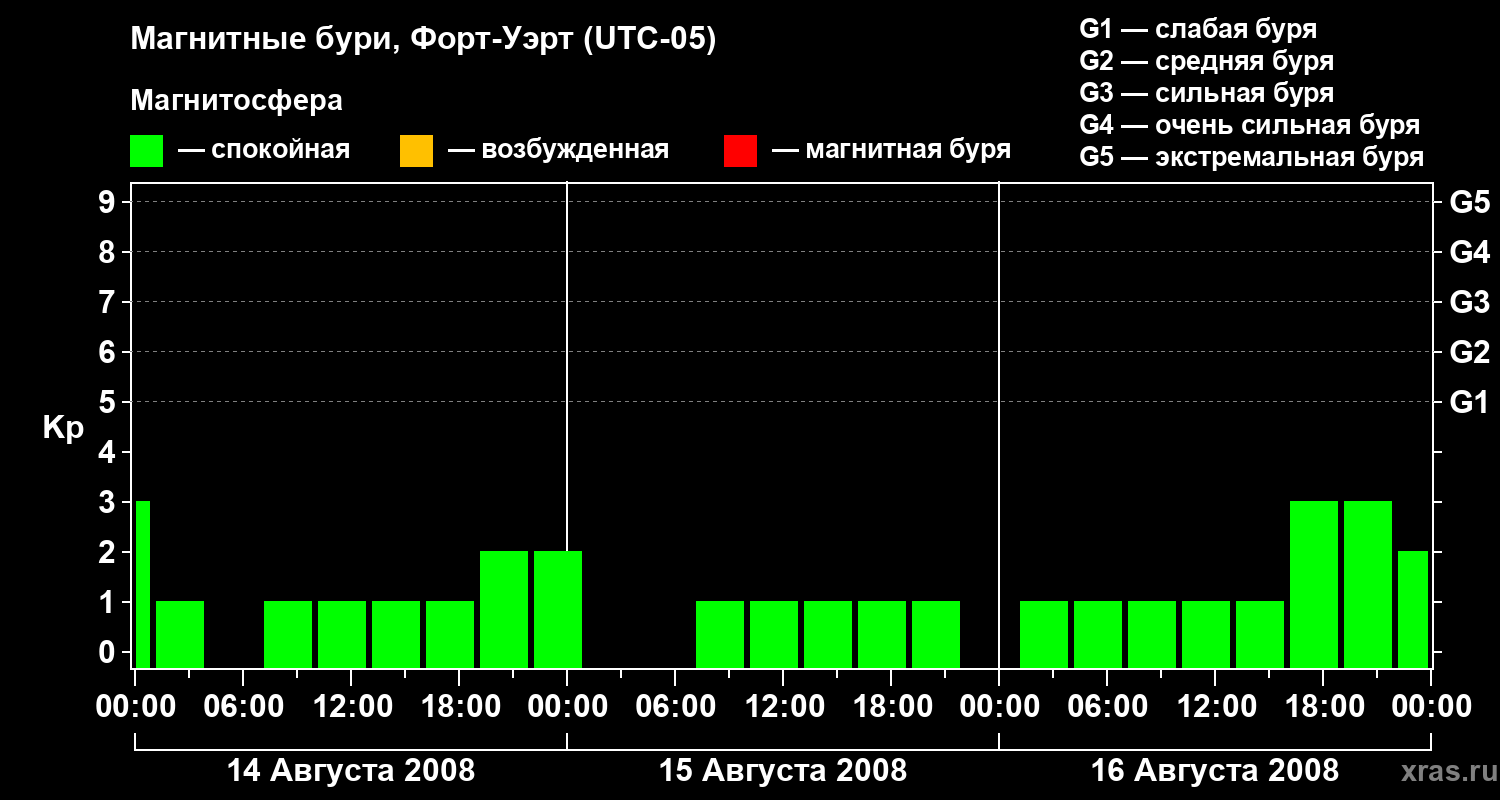Click the Kp 1 bar after 01:00 on 14 Августа
Screen dimensions: 1500x800
click(x=180, y=634)
